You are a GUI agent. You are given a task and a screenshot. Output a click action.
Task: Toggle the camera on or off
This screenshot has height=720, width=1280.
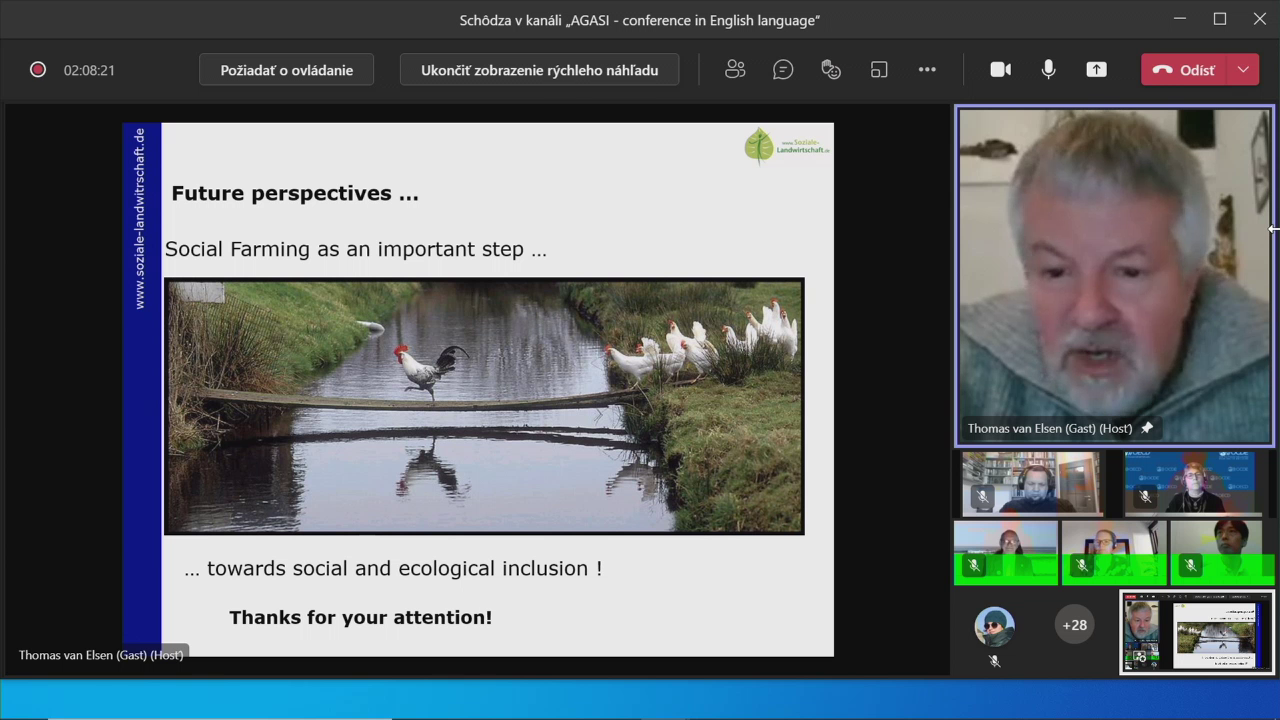pyautogui.click(x=1000, y=70)
